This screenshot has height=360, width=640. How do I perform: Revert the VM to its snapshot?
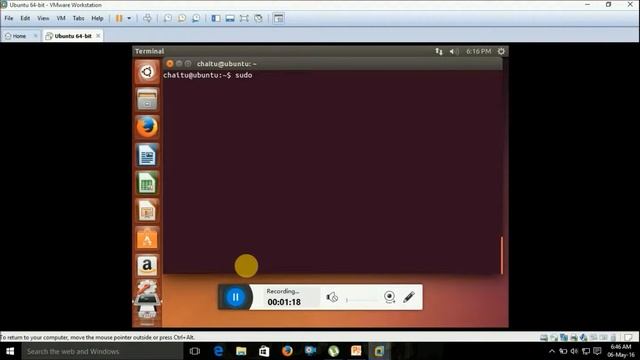pos(182,18)
